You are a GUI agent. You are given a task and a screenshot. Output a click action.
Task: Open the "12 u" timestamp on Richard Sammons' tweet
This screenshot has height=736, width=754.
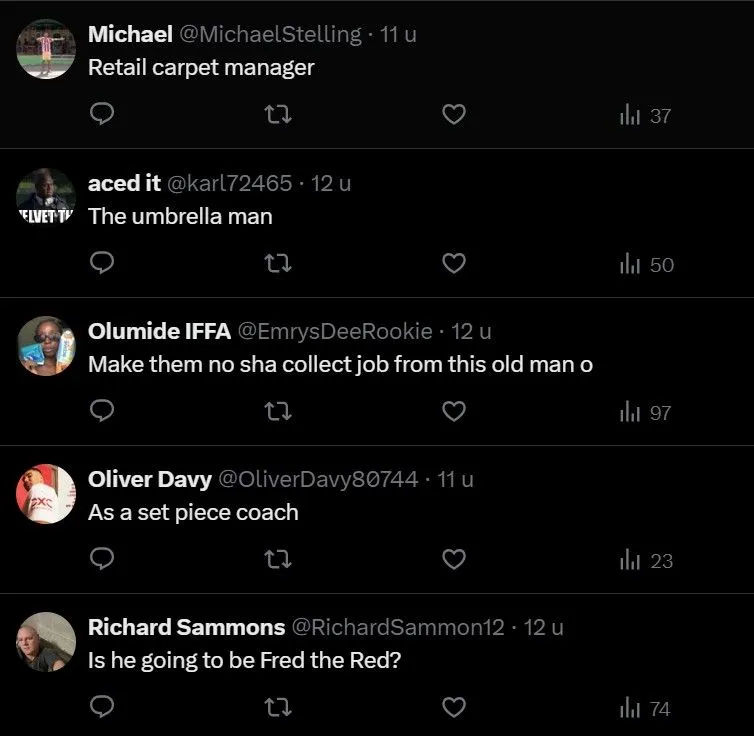(544, 627)
